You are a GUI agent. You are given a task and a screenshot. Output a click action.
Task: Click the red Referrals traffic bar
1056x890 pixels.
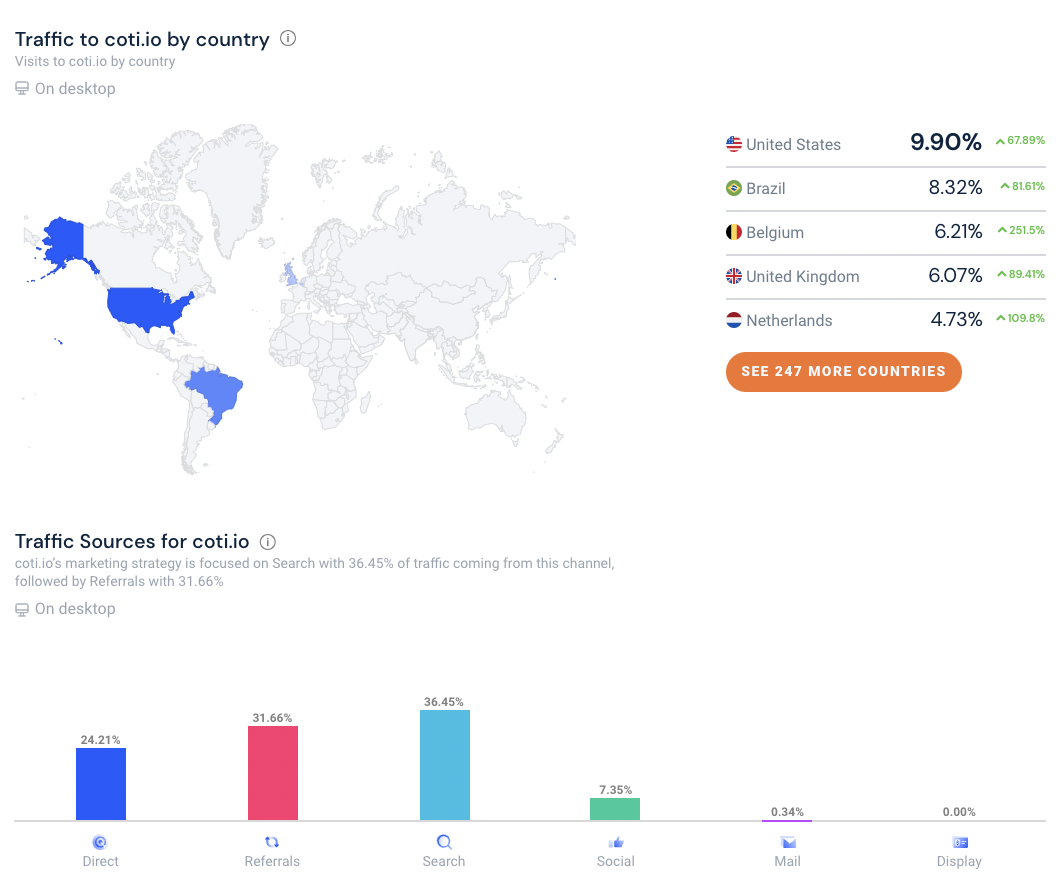(273, 773)
